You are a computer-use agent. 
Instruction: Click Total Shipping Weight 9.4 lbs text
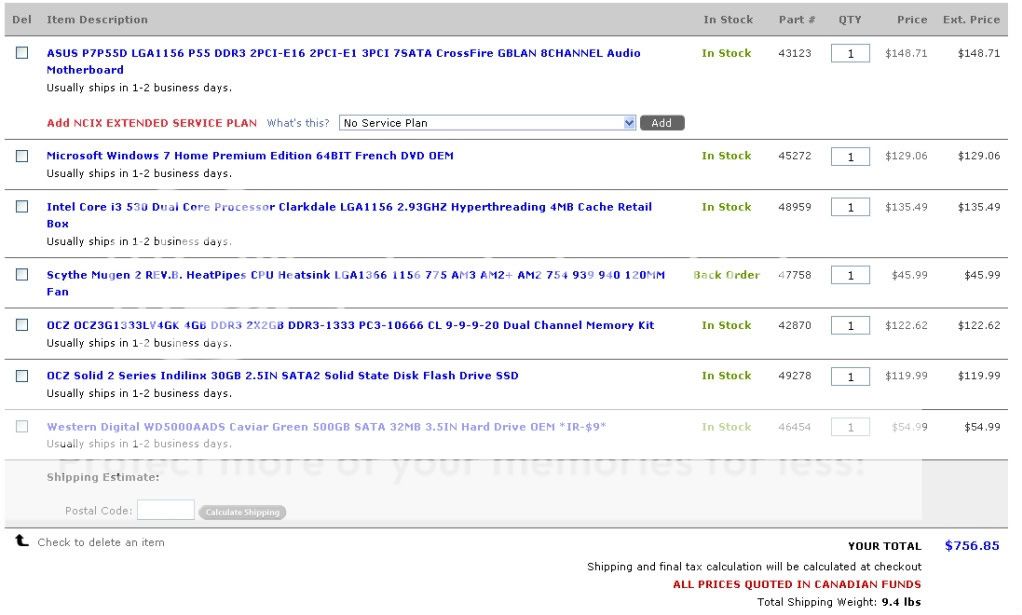pyautogui.click(x=839, y=602)
